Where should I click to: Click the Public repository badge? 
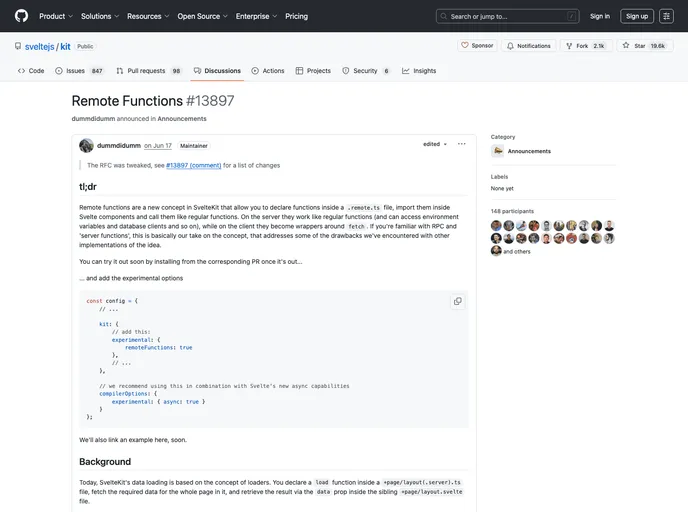(85, 47)
